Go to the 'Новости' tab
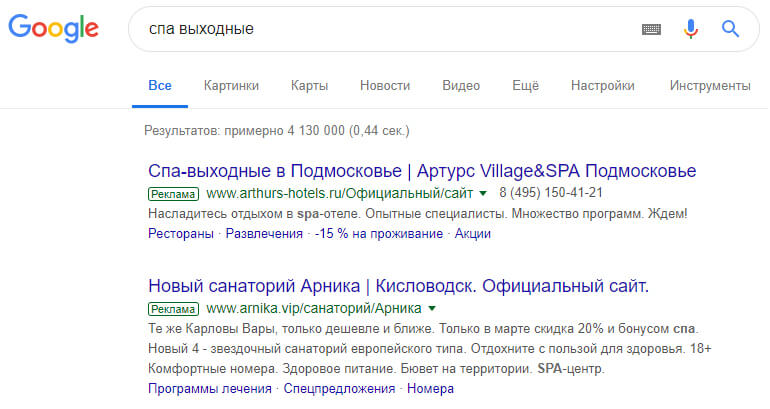 point(385,85)
